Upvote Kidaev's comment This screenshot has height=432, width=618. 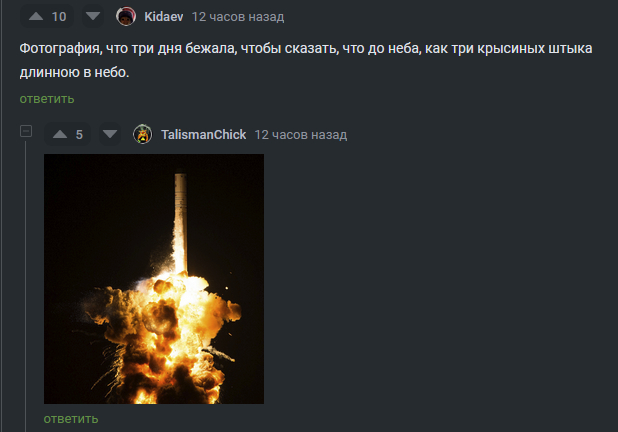point(36,16)
